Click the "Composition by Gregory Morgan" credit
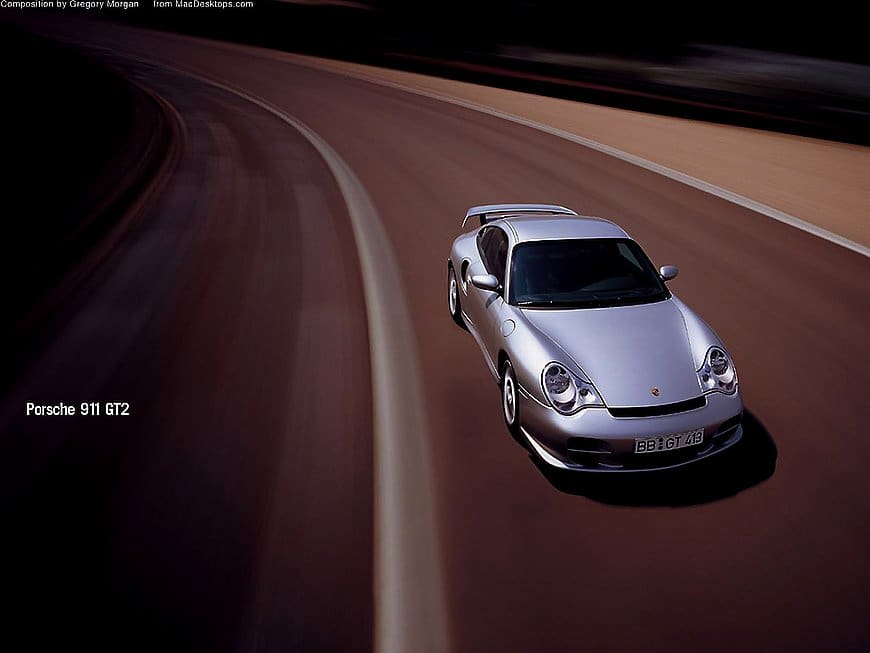The width and height of the screenshot is (870, 653). coord(70,5)
